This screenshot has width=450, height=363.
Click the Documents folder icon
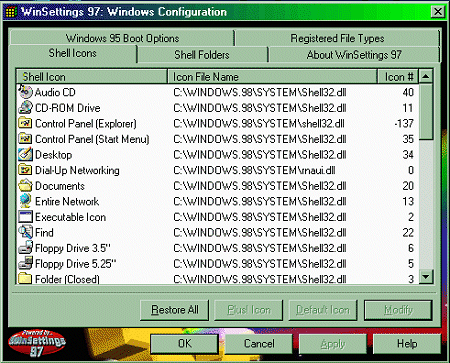pyautogui.click(x=25, y=186)
